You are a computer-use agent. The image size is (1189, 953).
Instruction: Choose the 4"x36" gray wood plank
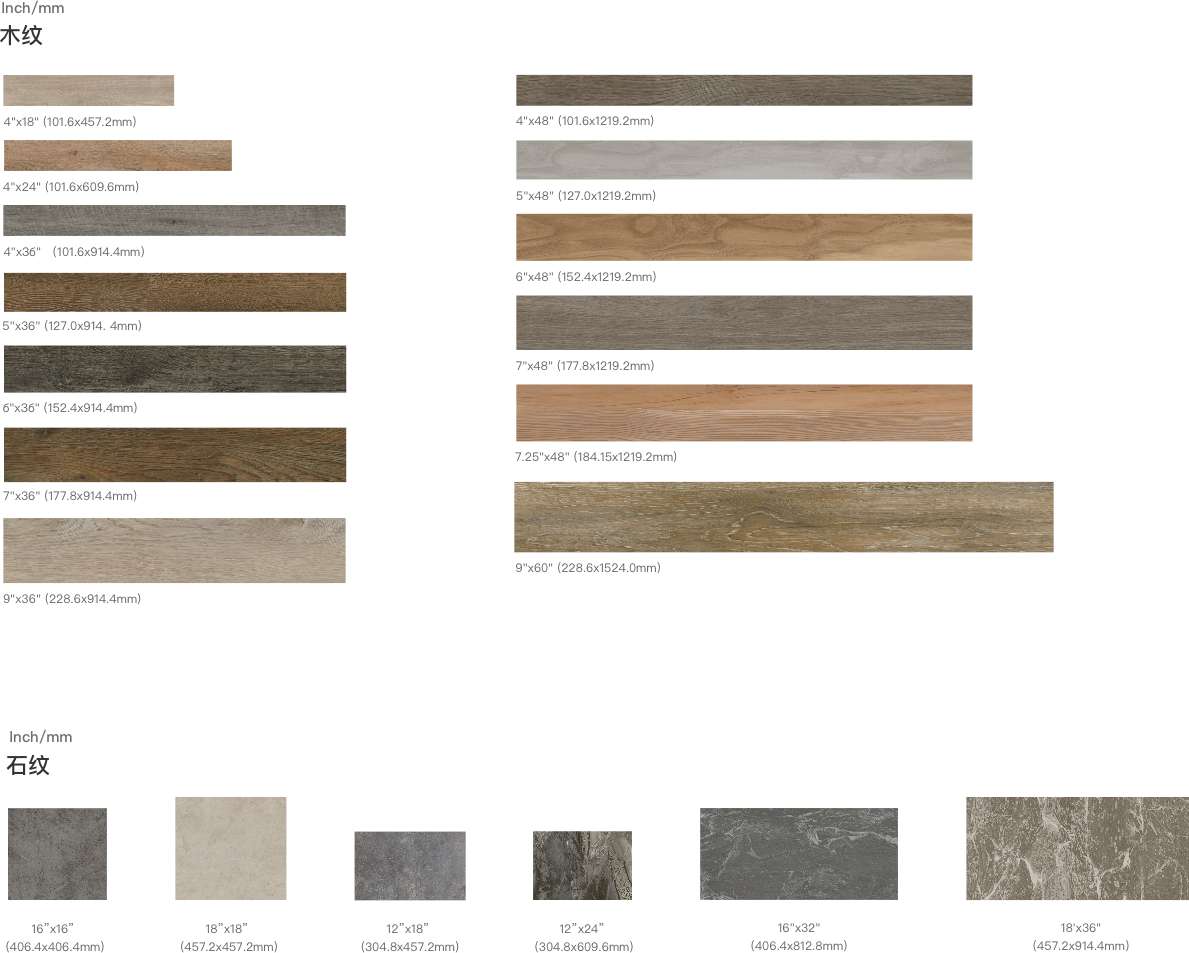click(174, 220)
